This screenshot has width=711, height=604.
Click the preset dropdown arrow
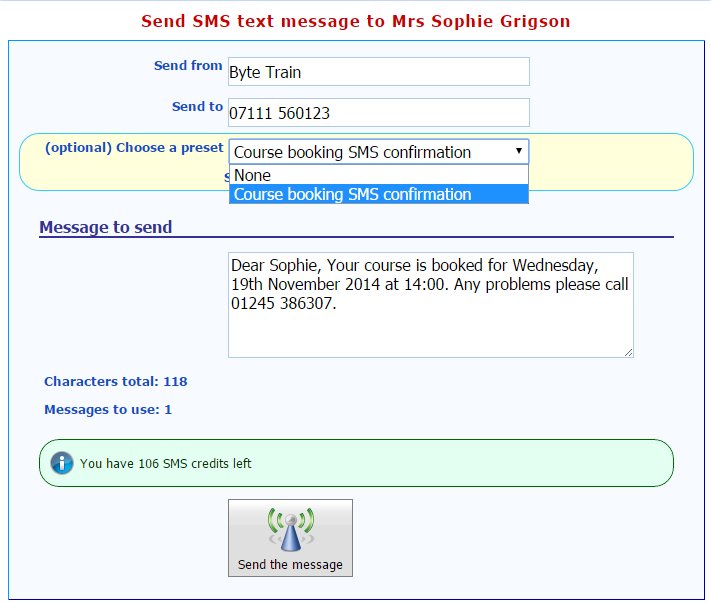pos(518,151)
